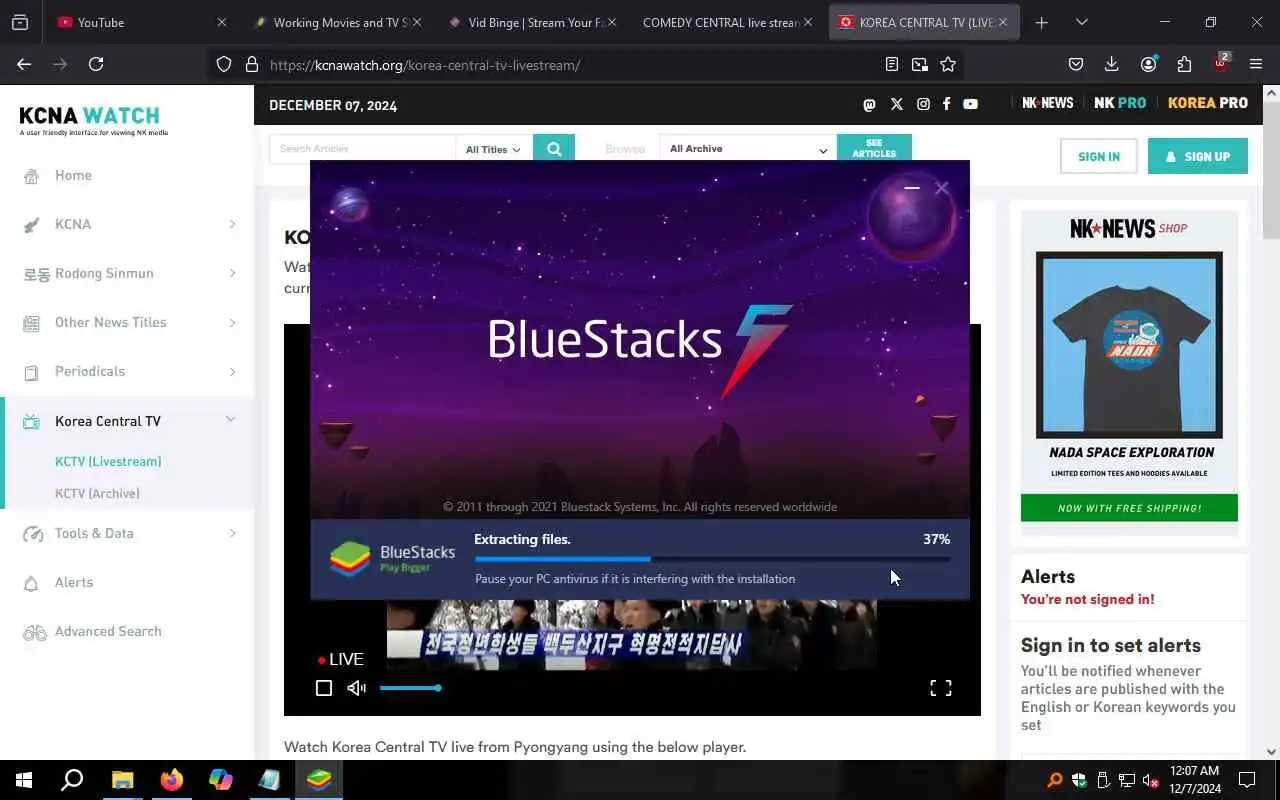This screenshot has width=1280, height=800.
Task: Open a new browser tab
Action: [1041, 22]
